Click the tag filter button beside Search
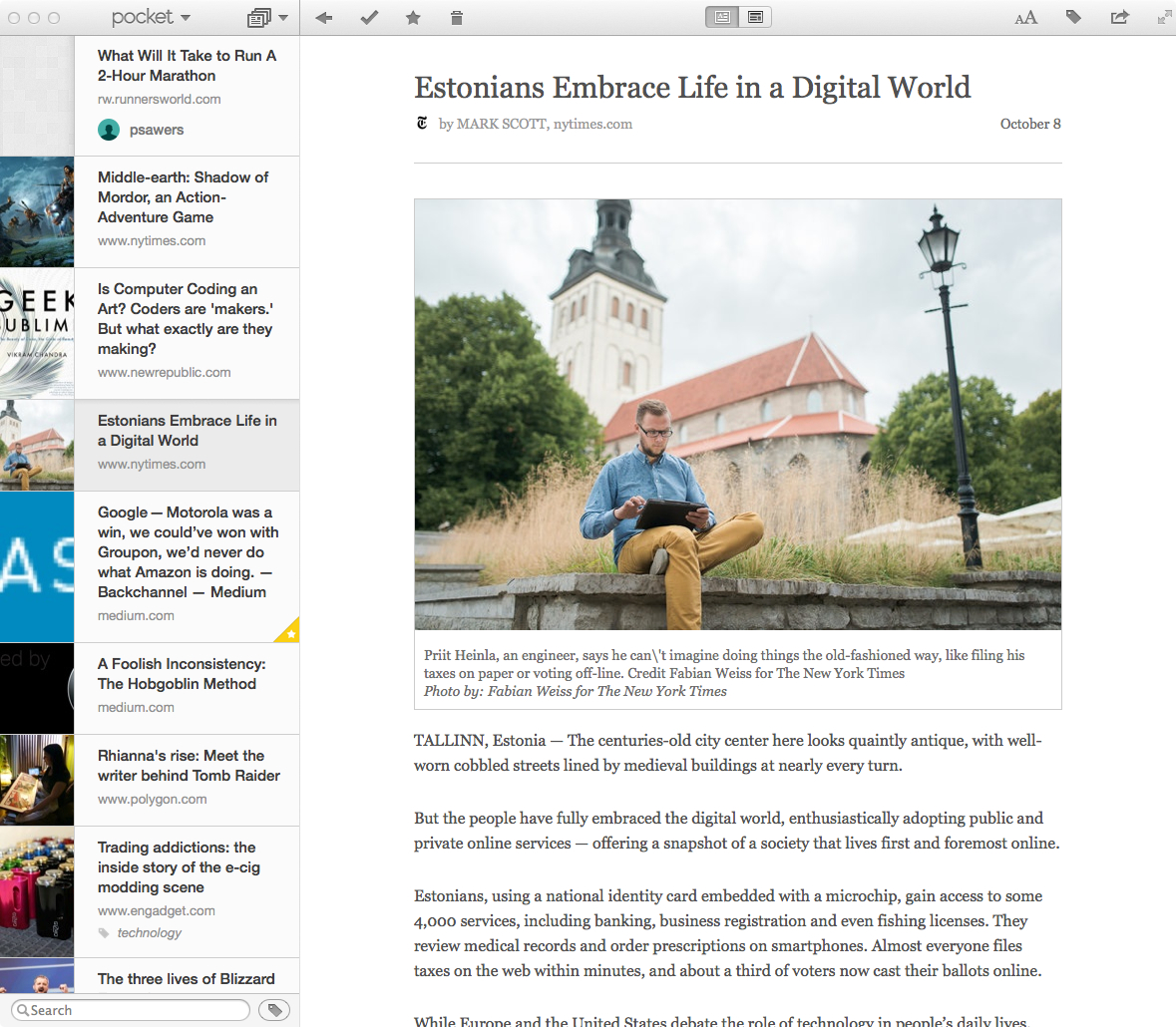Viewport: 1176px width, 1027px height. [274, 1010]
